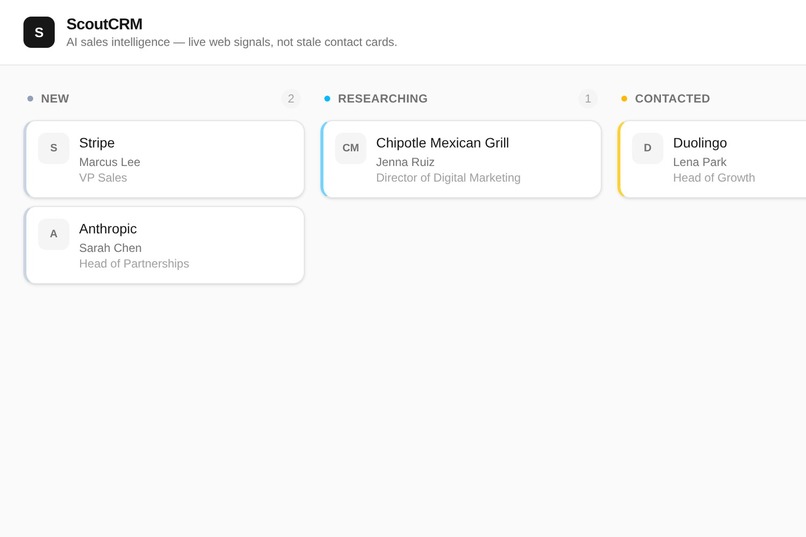Click the S avatar on Stripe card
The image size is (806, 537).
click(53, 148)
